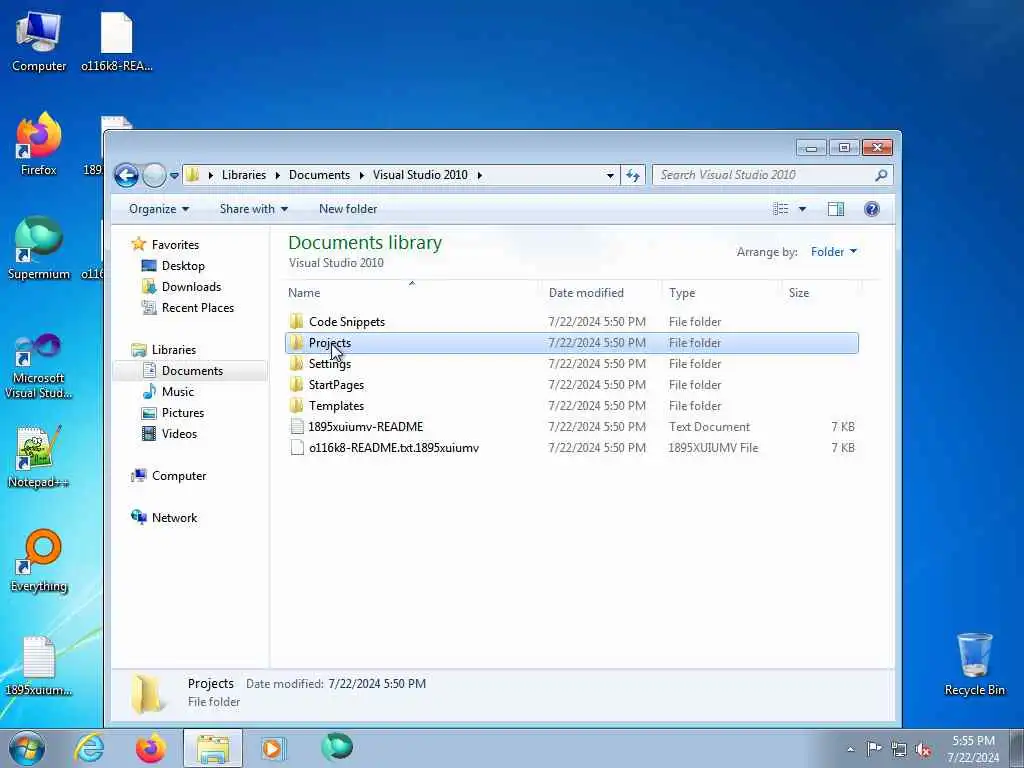Select the Notepad++ desktop shortcut
The height and width of the screenshot is (768, 1024).
coord(39,457)
